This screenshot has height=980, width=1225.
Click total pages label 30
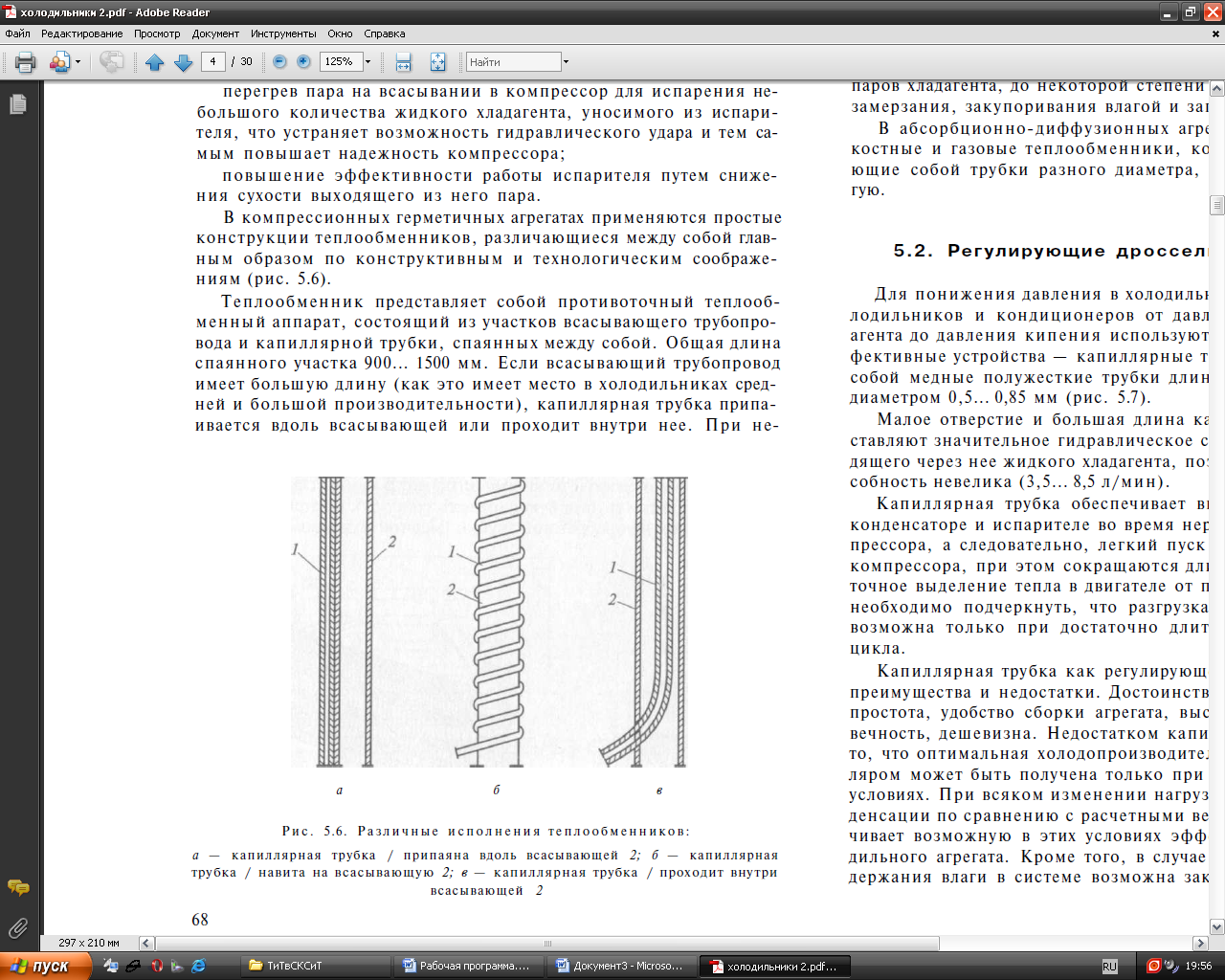point(246,61)
